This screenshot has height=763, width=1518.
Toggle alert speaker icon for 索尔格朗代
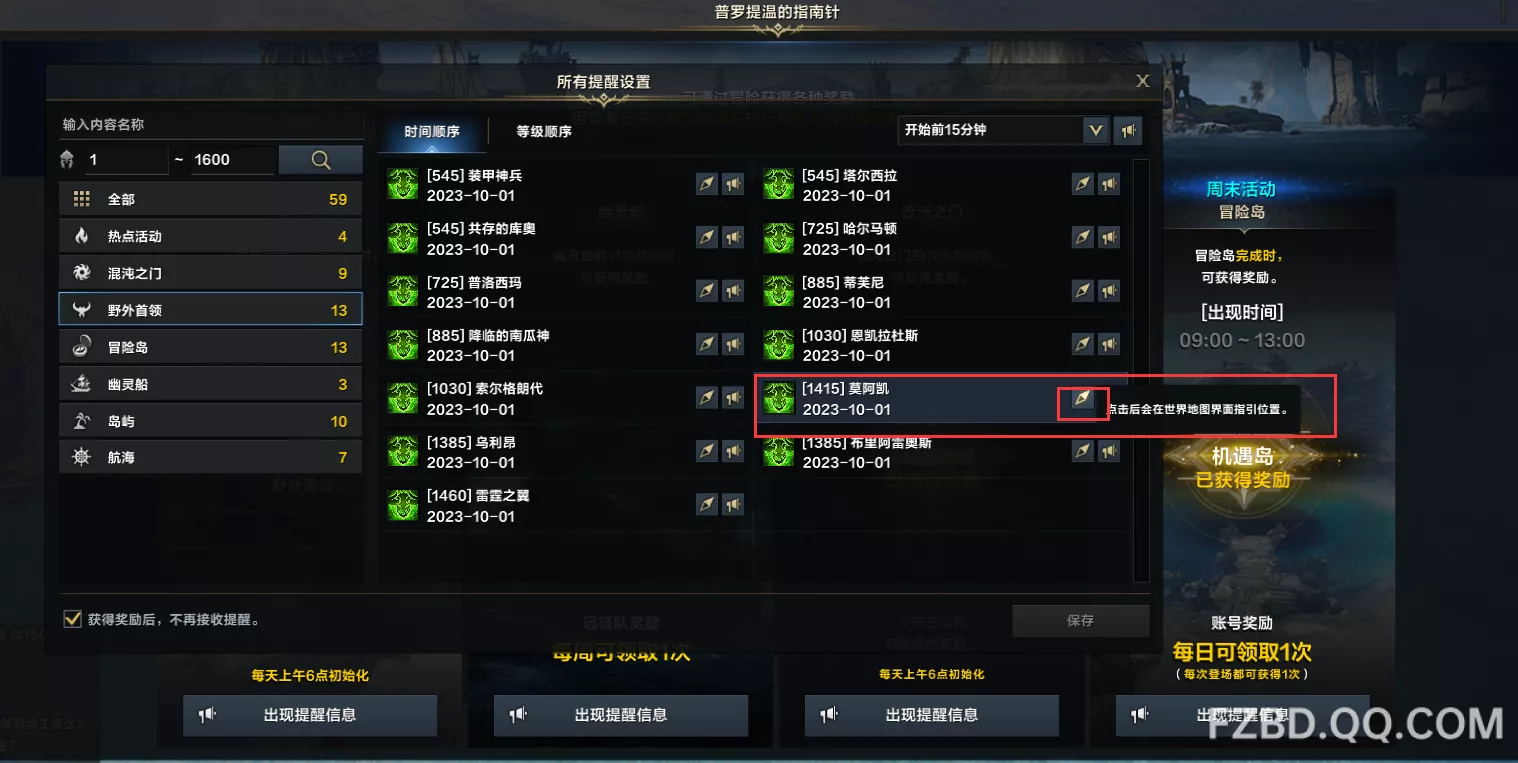click(733, 398)
